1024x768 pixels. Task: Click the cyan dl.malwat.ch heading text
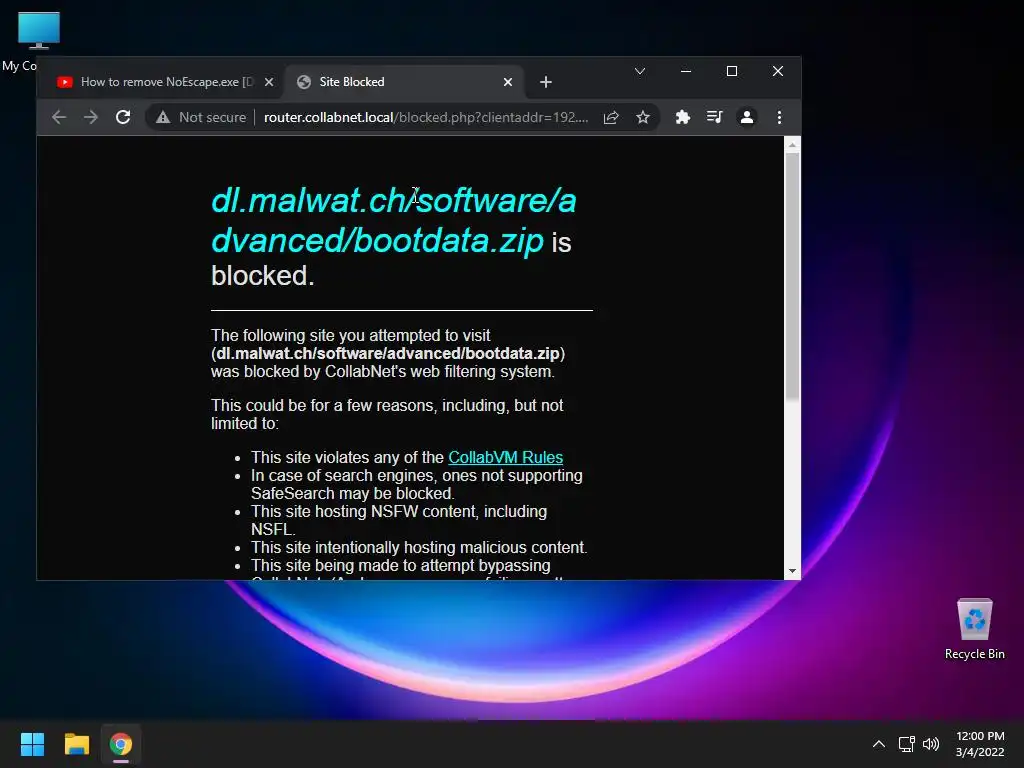click(x=394, y=220)
